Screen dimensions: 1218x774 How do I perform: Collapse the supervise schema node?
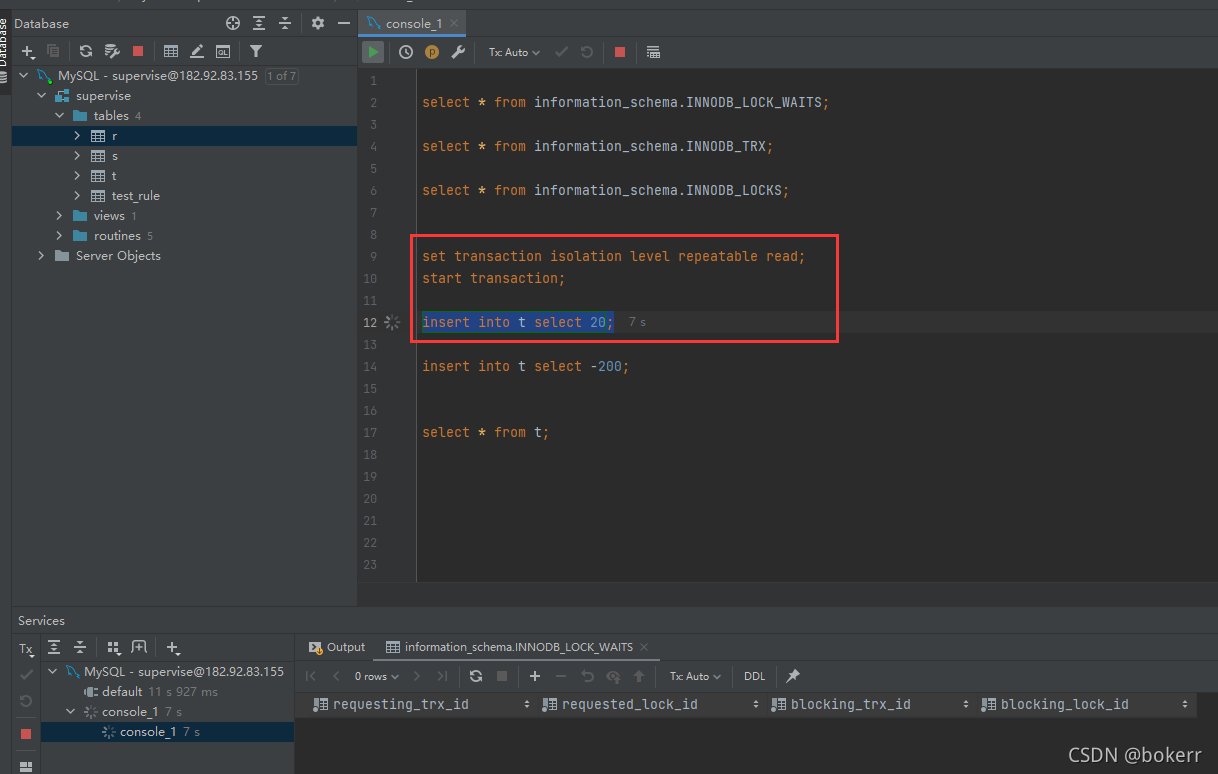[x=42, y=96]
